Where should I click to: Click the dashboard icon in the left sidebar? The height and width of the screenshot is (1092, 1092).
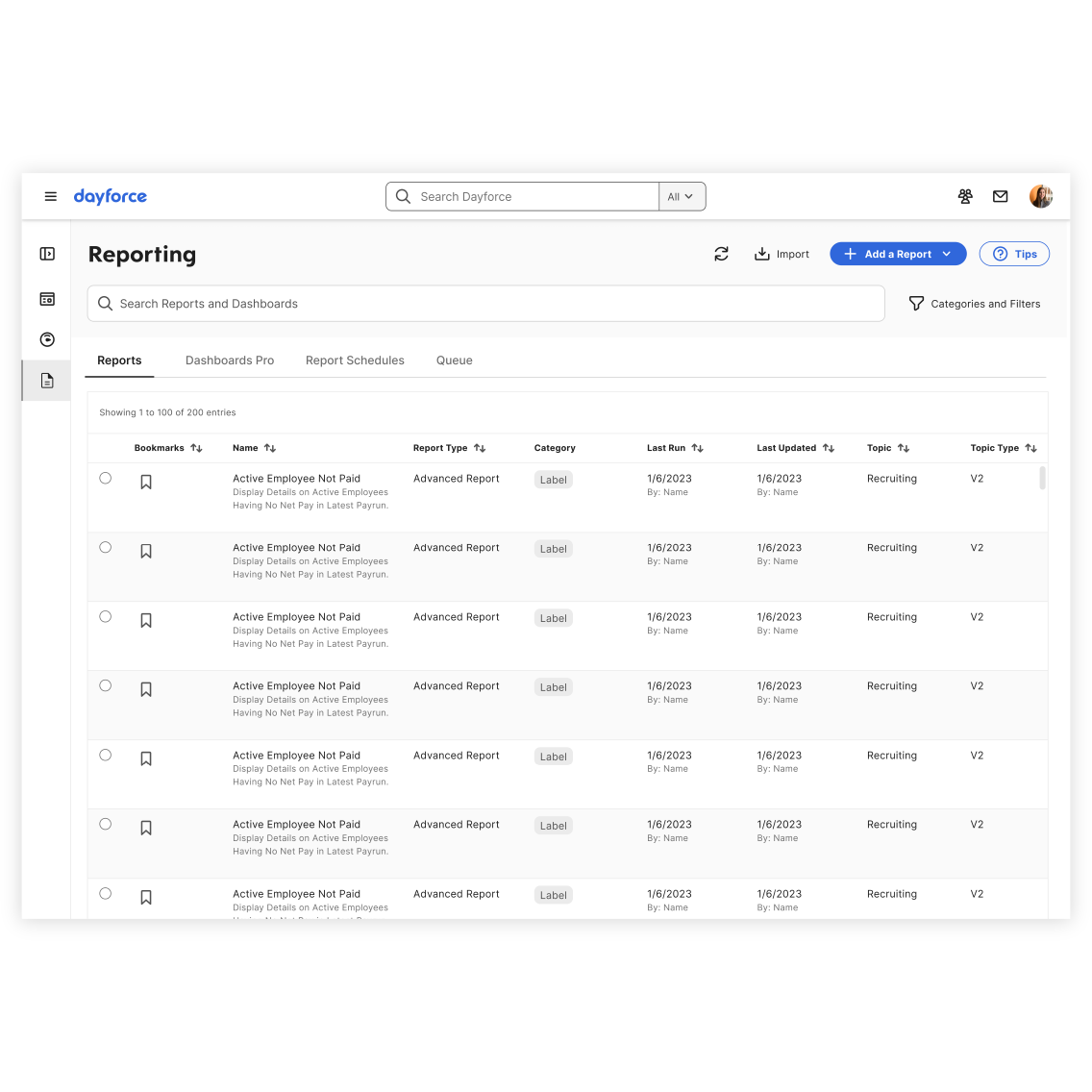click(46, 299)
